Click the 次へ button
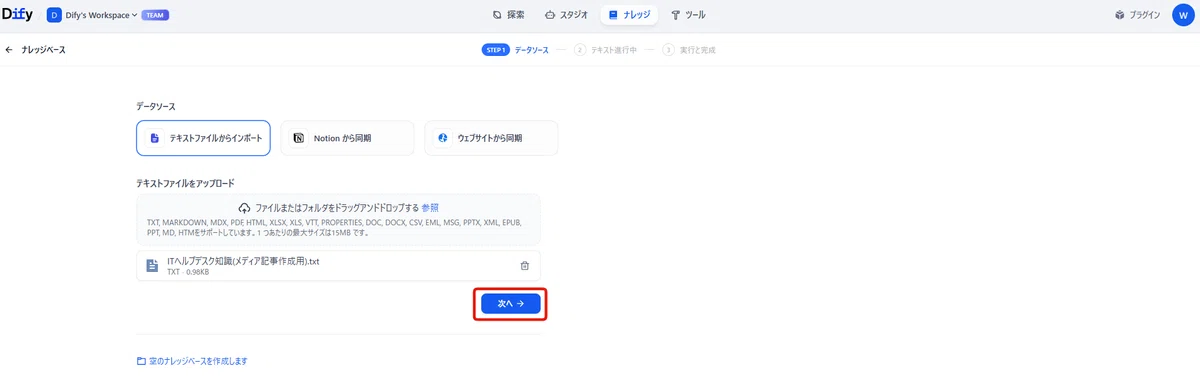Image resolution: width=1200 pixels, height=376 pixels. click(510, 302)
